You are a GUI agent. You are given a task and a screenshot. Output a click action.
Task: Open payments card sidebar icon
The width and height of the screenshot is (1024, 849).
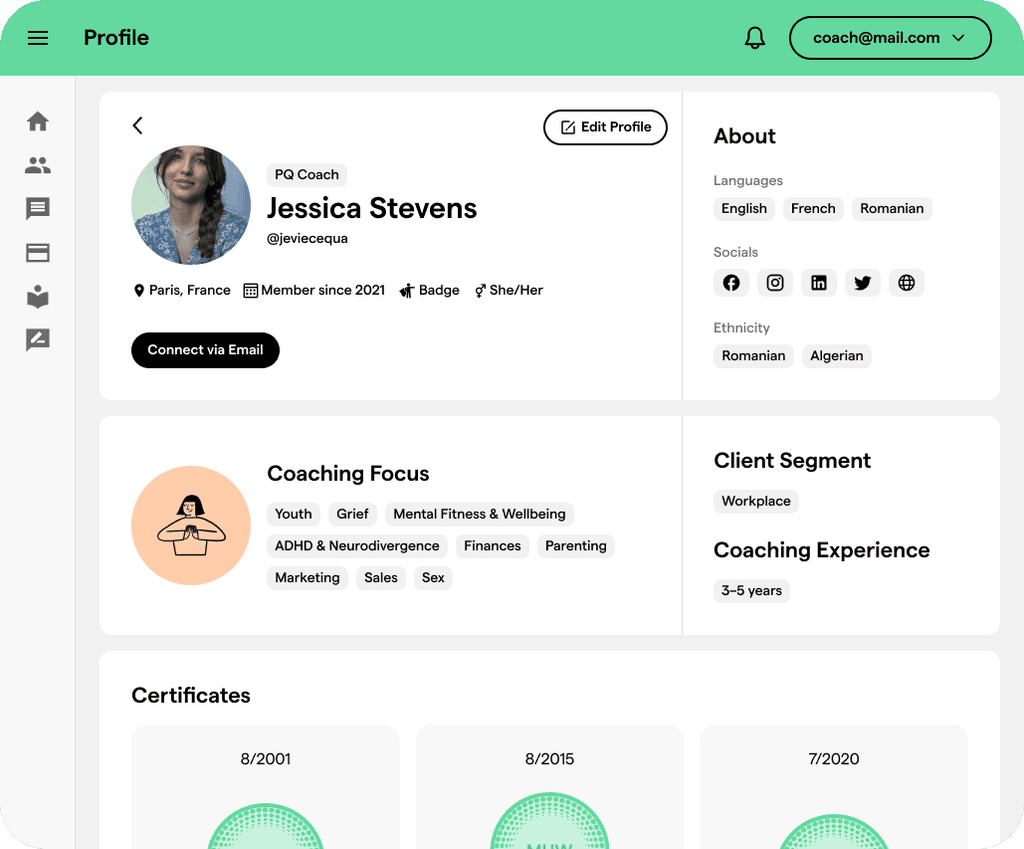pos(38,253)
